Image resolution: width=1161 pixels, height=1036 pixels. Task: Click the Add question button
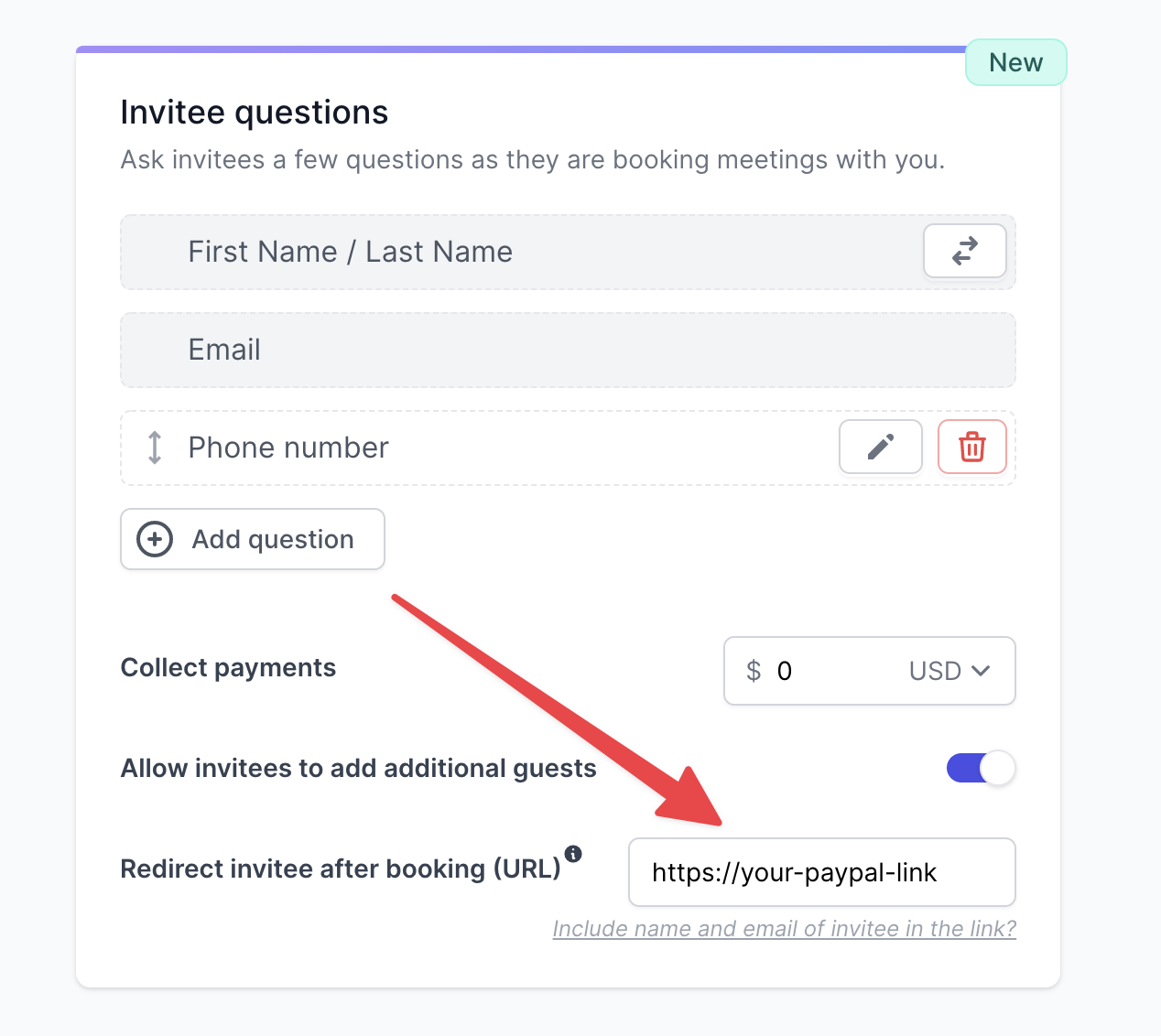point(253,539)
